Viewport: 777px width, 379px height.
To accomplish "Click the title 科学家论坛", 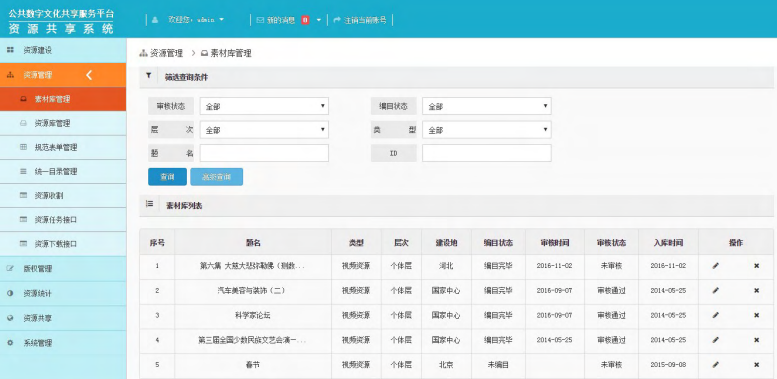I will (x=253, y=315).
